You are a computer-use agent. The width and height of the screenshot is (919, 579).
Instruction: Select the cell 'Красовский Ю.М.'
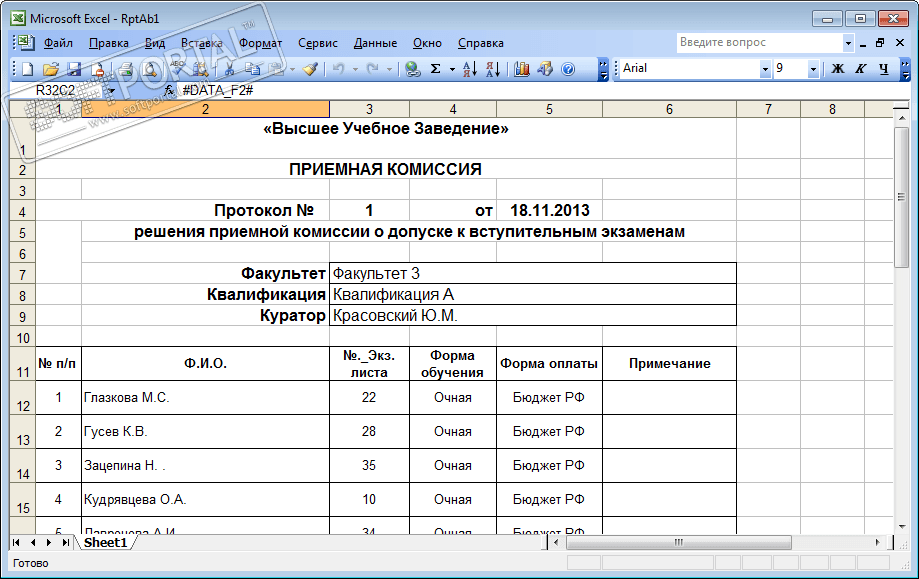pos(533,315)
